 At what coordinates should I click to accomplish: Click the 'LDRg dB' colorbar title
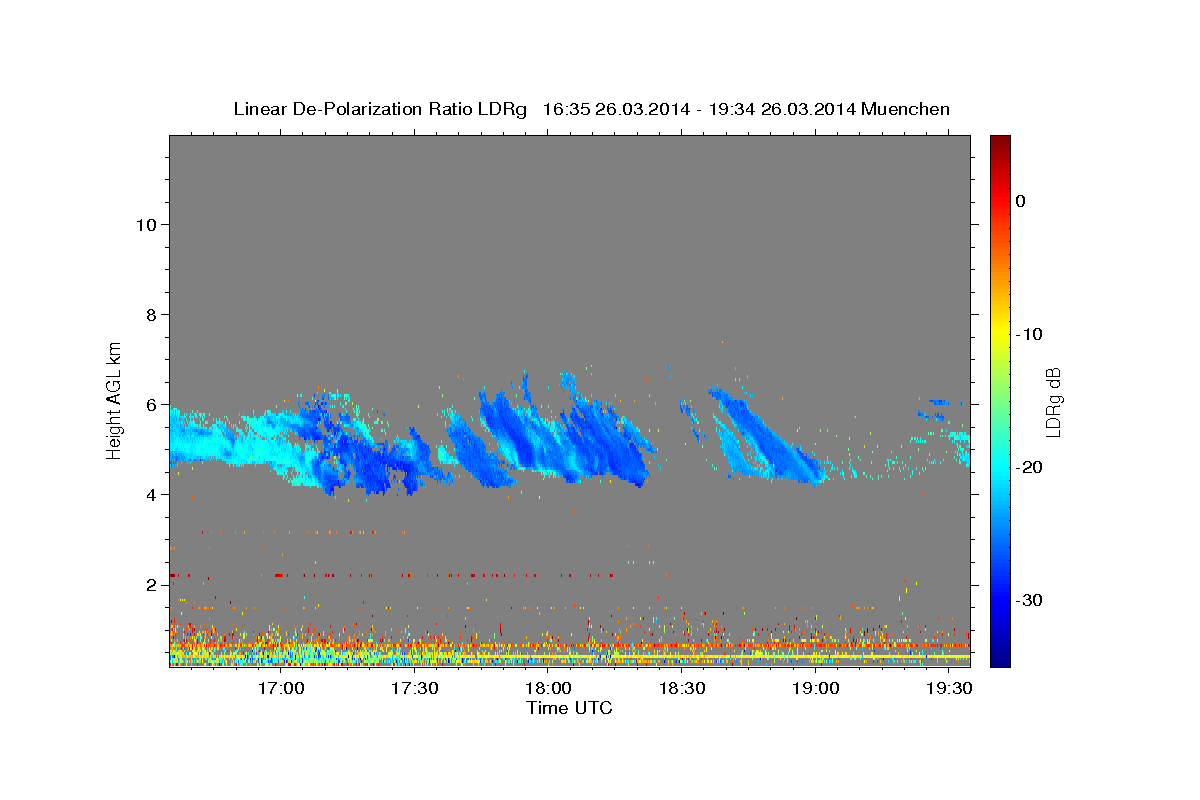(1053, 401)
